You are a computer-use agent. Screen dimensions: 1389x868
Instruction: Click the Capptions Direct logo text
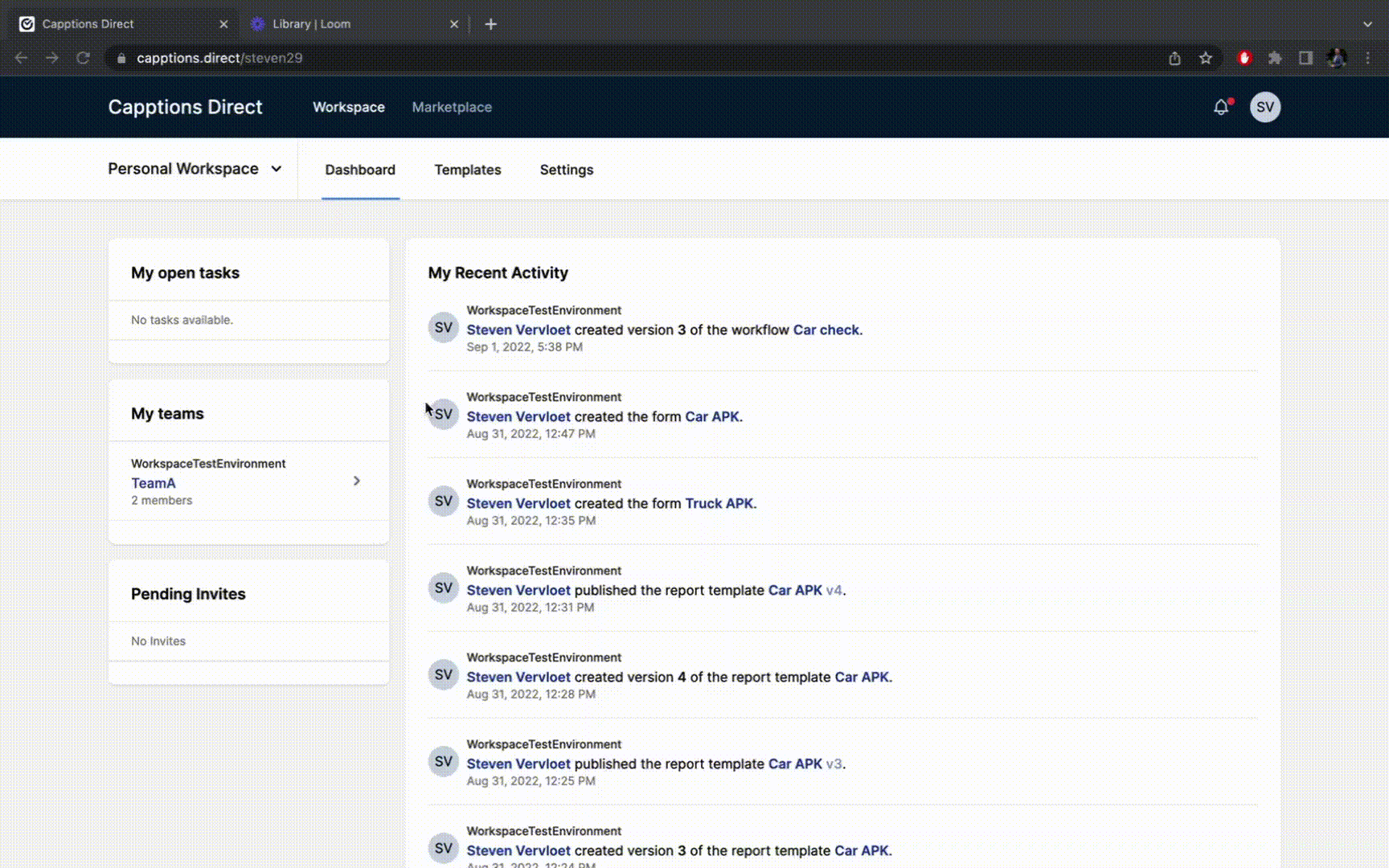(185, 107)
